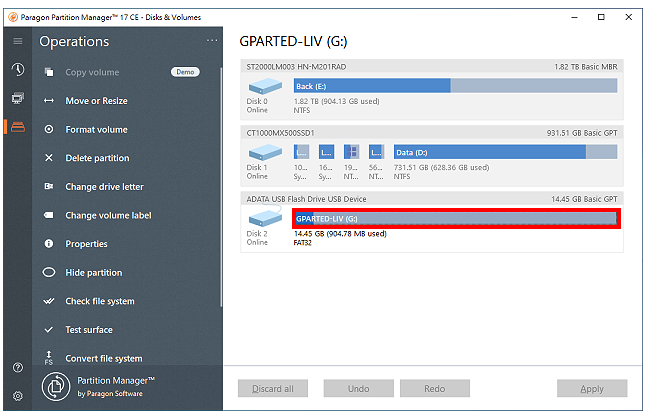Click the Copy volume icon

tap(49, 72)
